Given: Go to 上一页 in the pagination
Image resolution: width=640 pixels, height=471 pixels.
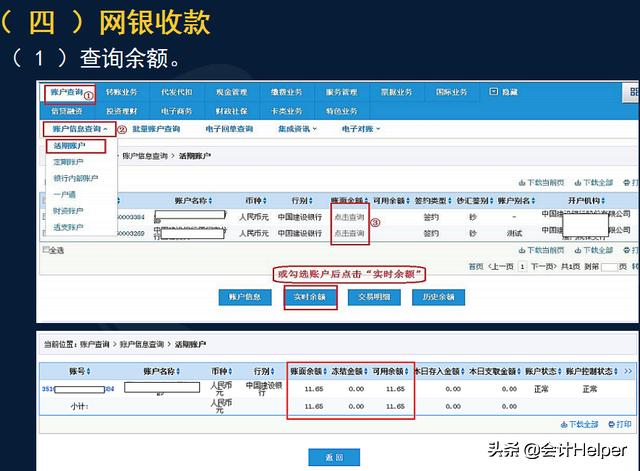Looking at the screenshot, I should point(501,267).
